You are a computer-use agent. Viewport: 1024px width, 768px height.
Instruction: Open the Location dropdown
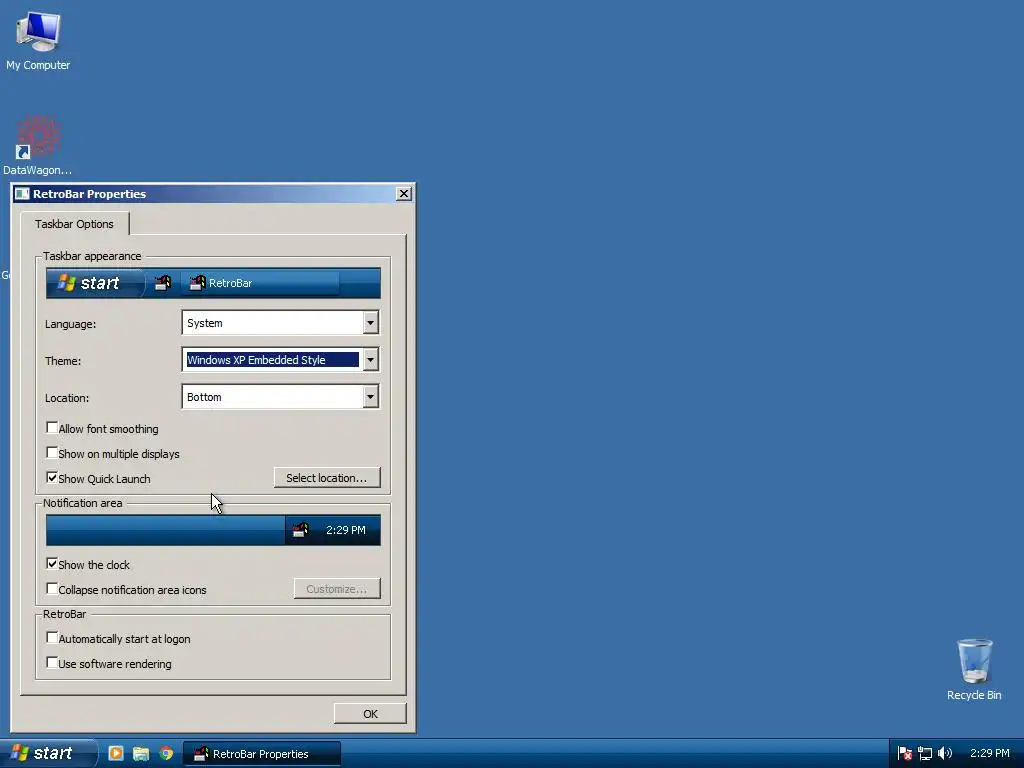point(280,396)
